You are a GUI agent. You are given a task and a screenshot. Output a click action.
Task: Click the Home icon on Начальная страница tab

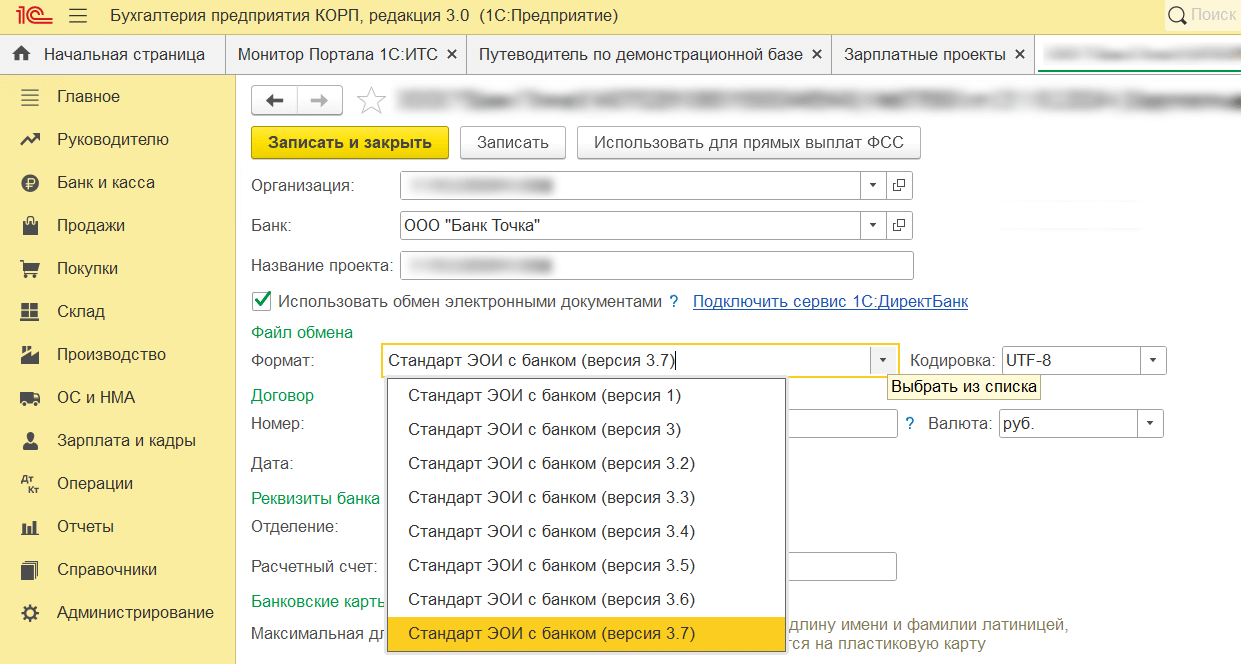tap(21, 55)
